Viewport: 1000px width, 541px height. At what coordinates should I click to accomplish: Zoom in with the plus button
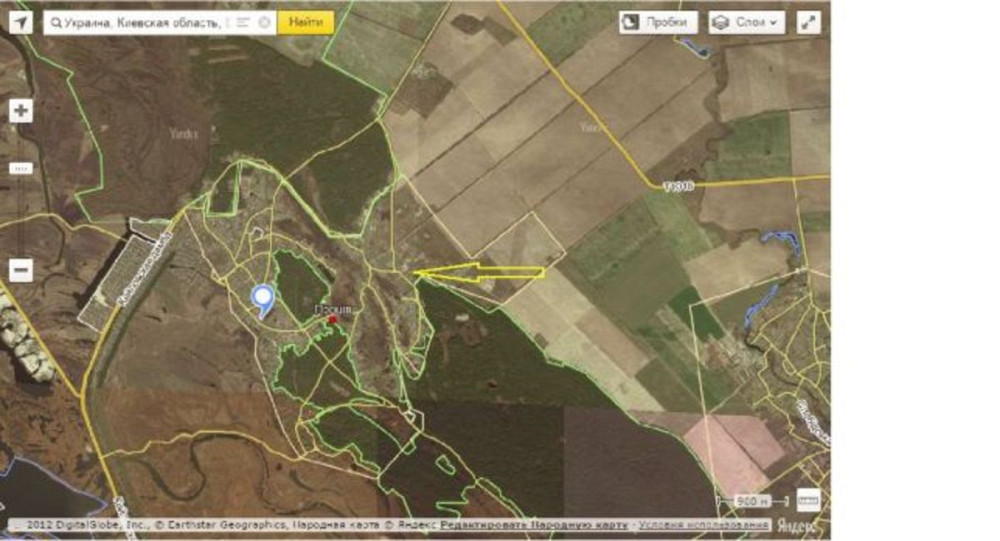pos(21,111)
